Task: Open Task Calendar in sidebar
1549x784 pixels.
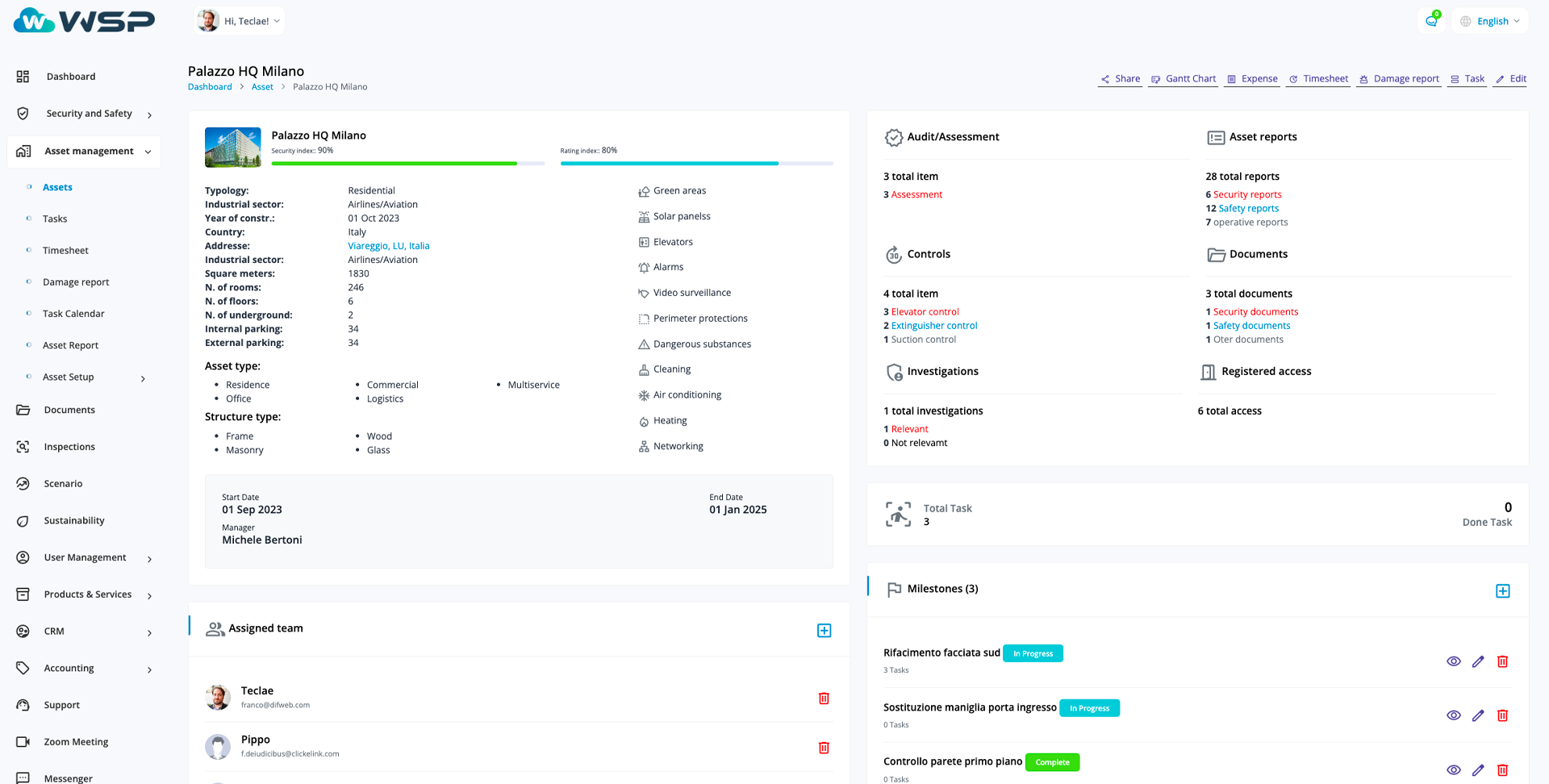Action: tap(73, 314)
